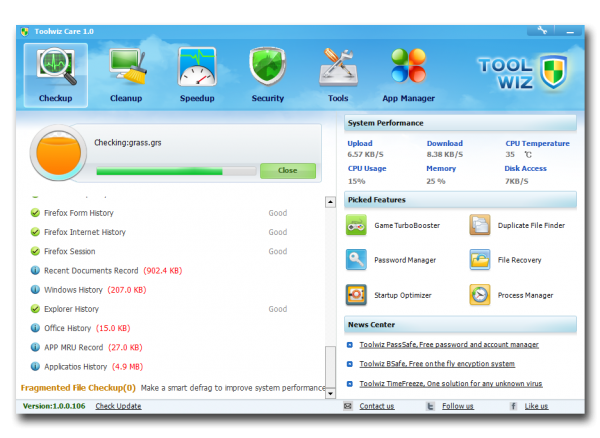Click the Startup Optimizer label

pyautogui.click(x=403, y=296)
